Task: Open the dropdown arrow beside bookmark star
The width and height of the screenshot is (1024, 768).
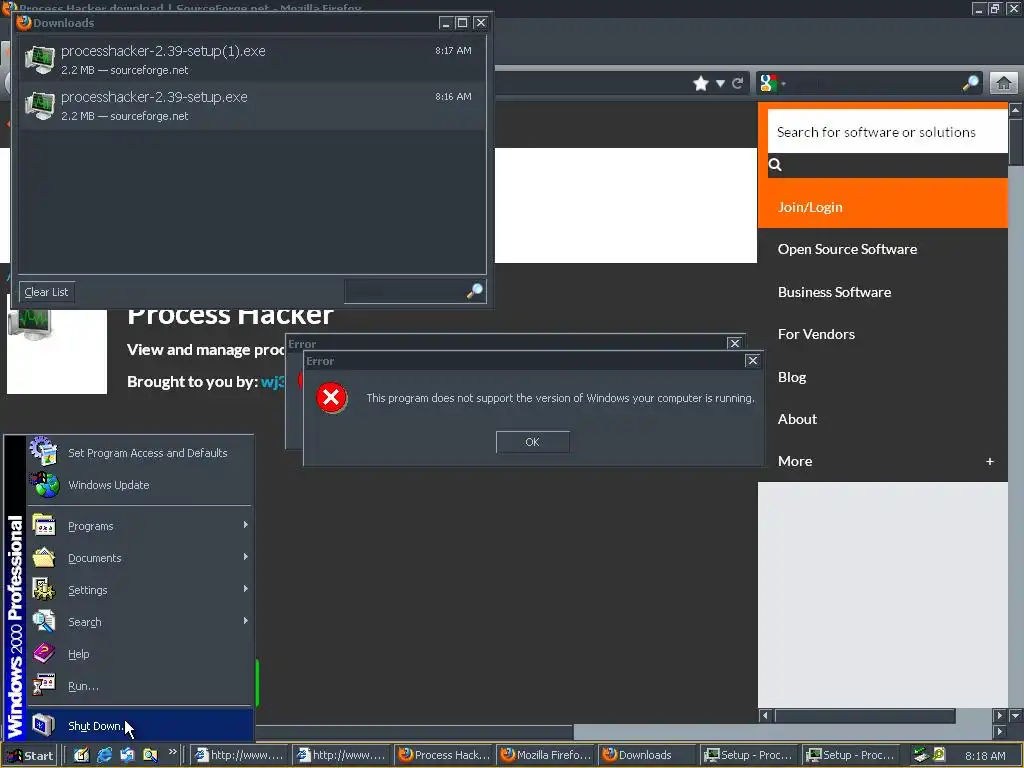Action: [720, 84]
